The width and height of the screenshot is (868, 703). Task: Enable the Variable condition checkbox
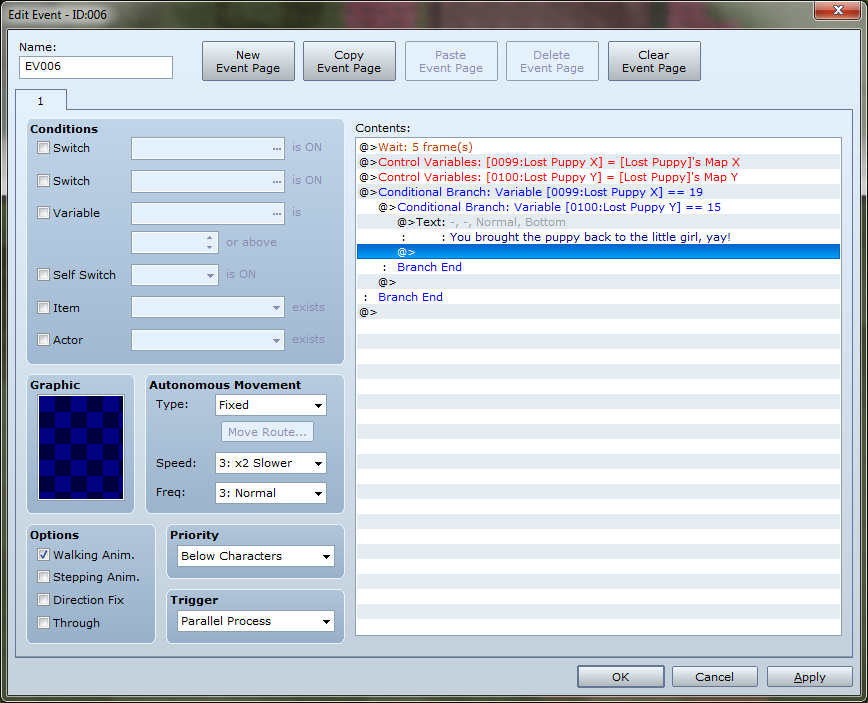point(43,213)
